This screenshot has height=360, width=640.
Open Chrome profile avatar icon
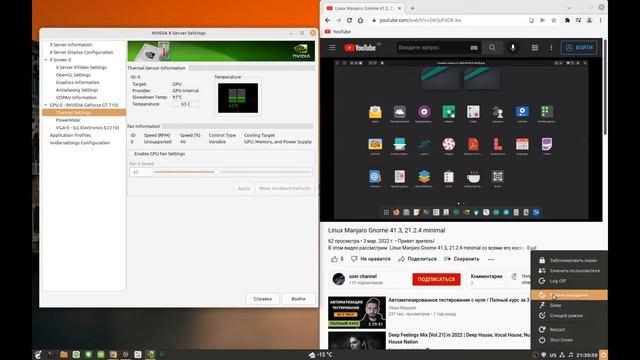(x=589, y=20)
